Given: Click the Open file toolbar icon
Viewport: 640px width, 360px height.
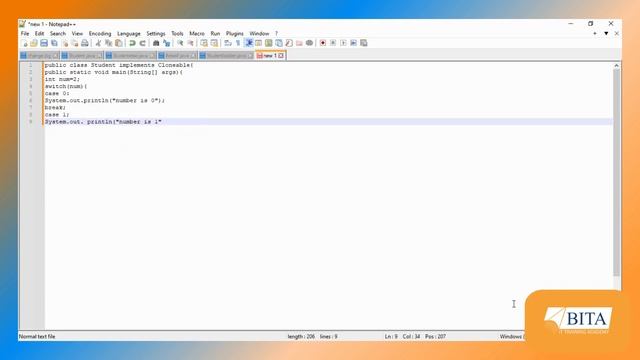Looking at the screenshot, I should click(34, 43).
